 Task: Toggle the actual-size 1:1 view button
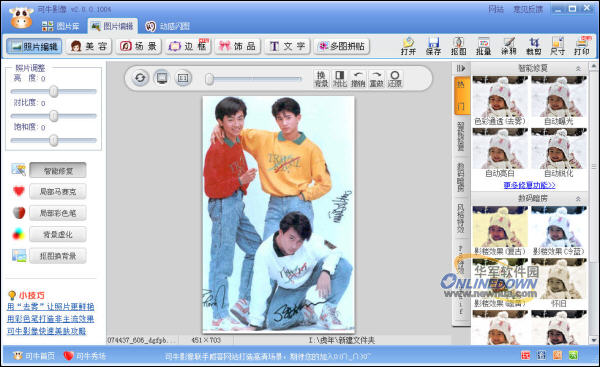click(x=183, y=78)
